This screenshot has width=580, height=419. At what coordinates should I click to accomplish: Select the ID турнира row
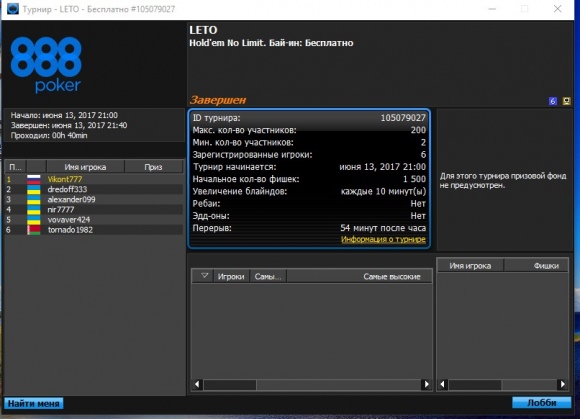(x=309, y=118)
